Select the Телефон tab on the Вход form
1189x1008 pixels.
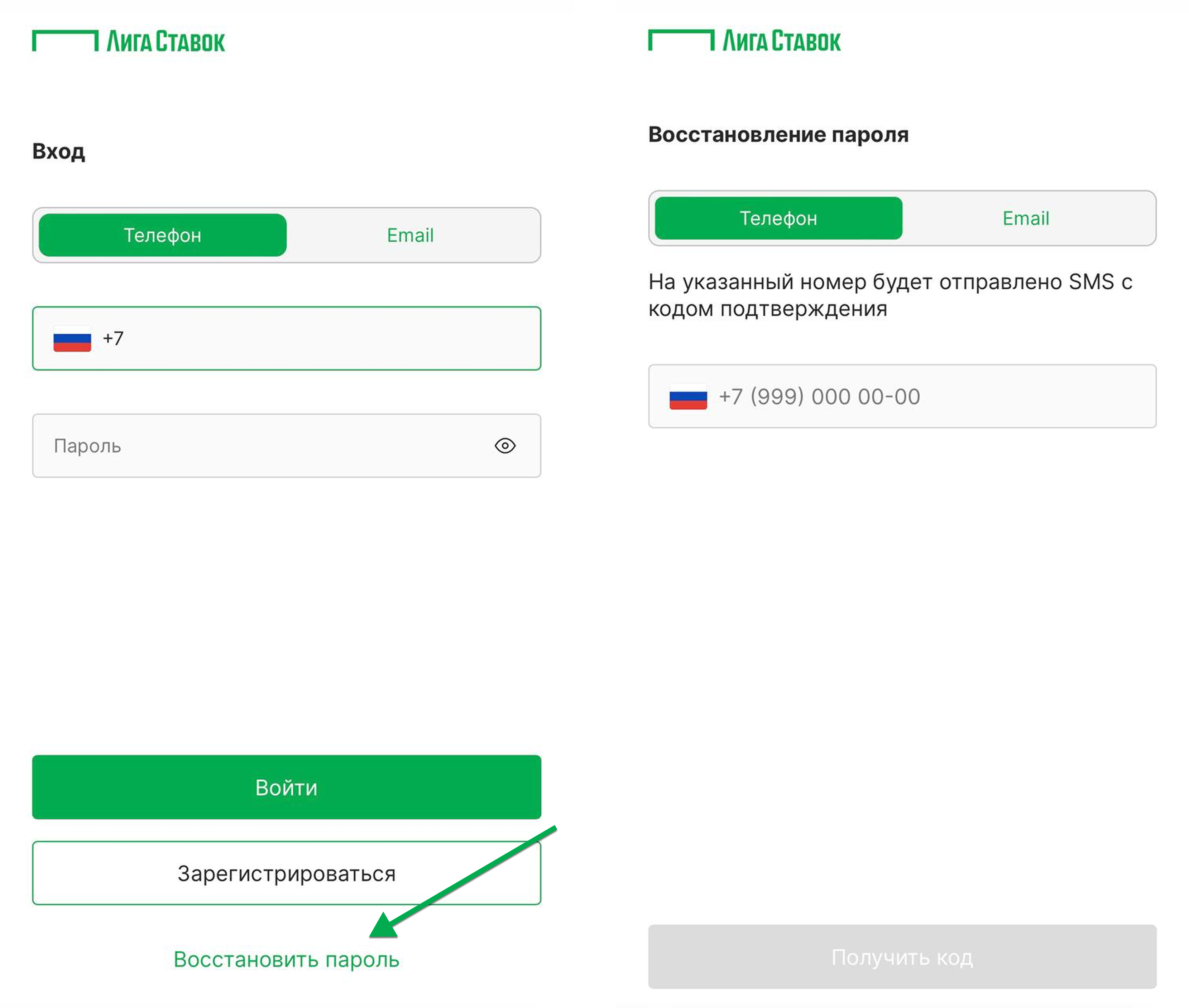point(162,235)
